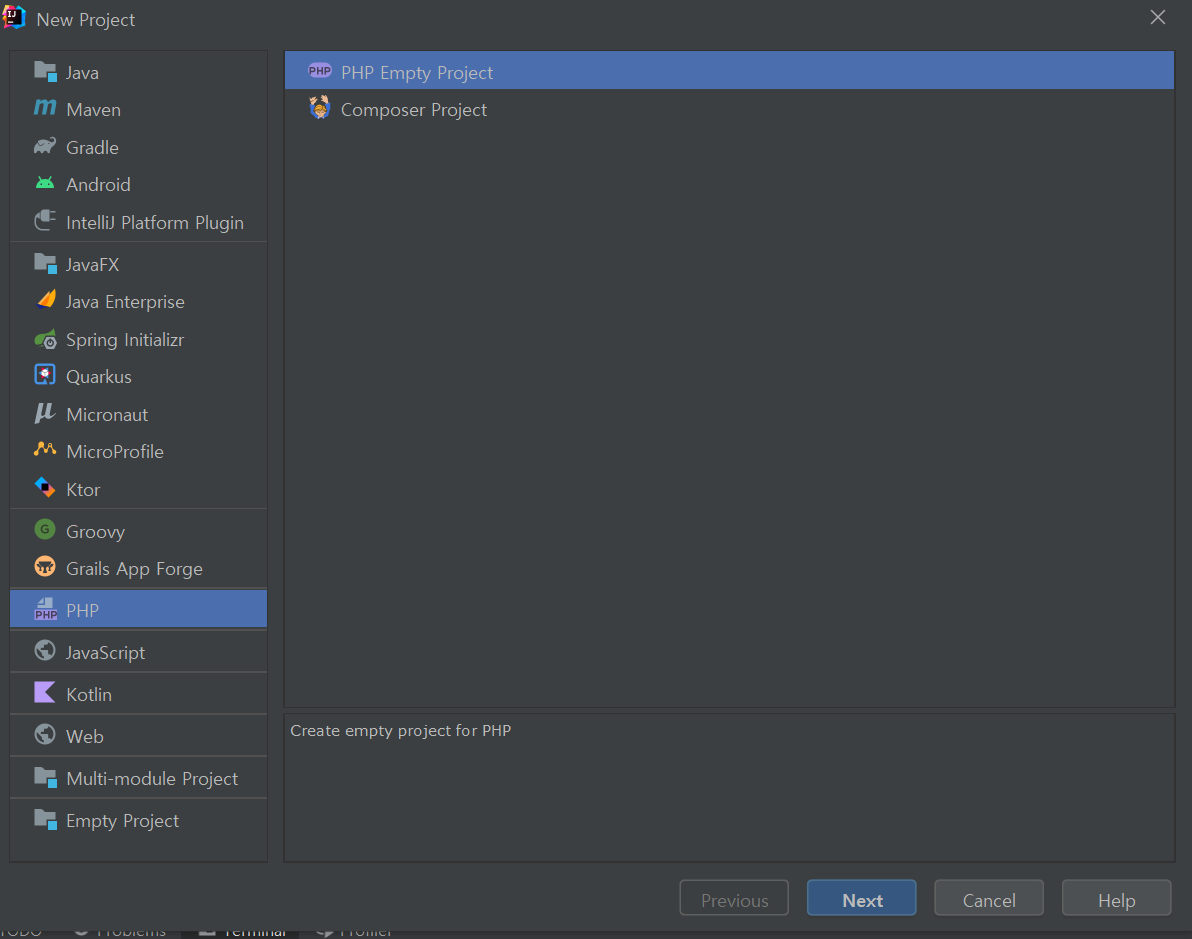
Task: Click the Multi-module Project folder icon
Action: 46,778
